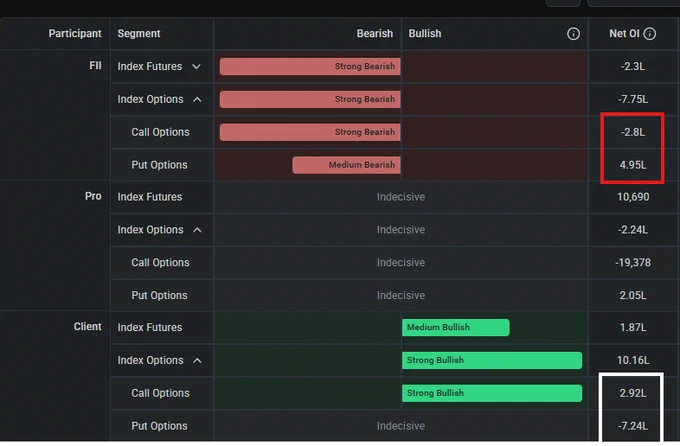Click Pro Put Options Indecisive cell
The height and width of the screenshot is (446, 680).
401,295
